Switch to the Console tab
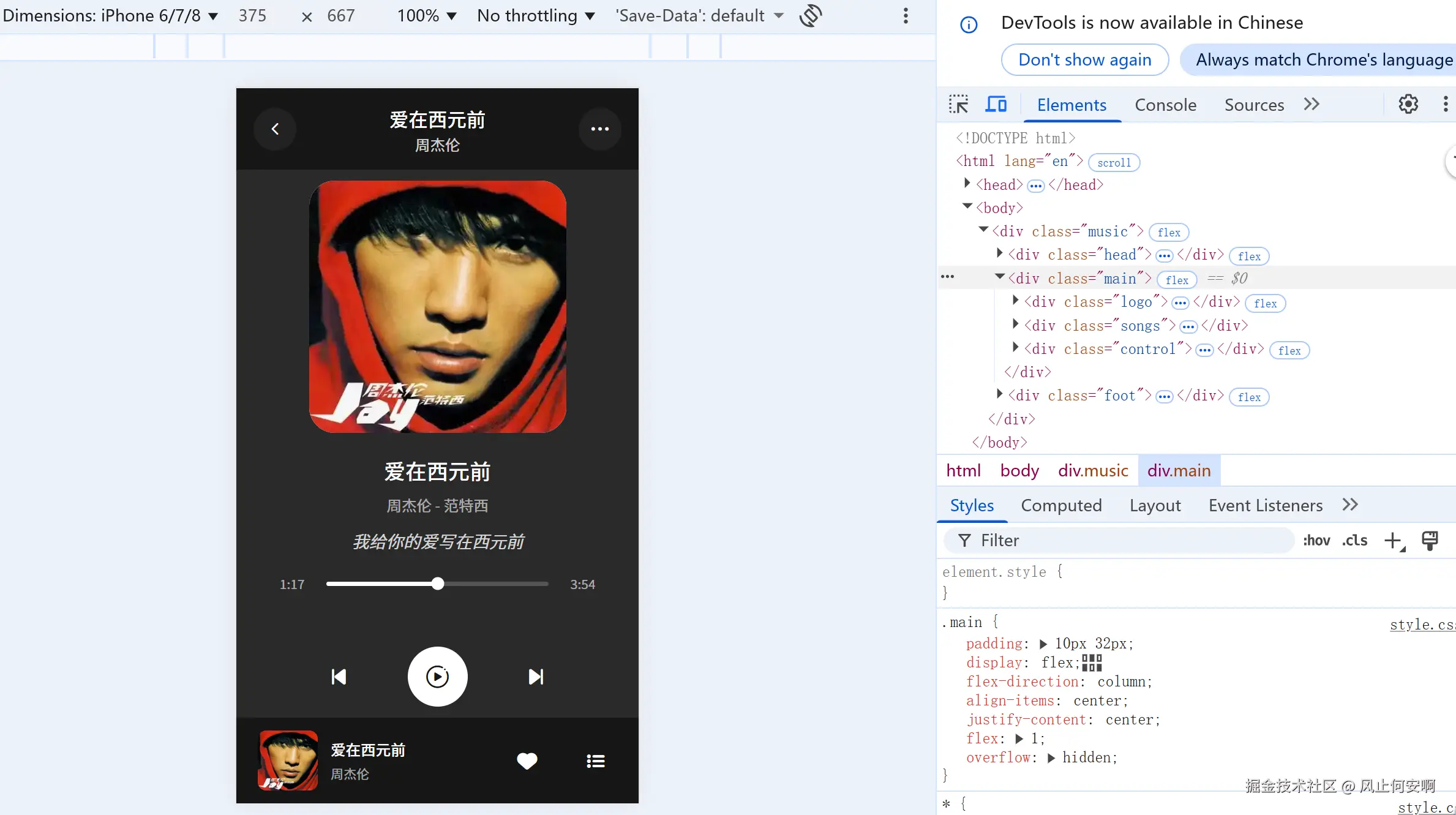This screenshot has width=1456, height=815. [x=1165, y=105]
